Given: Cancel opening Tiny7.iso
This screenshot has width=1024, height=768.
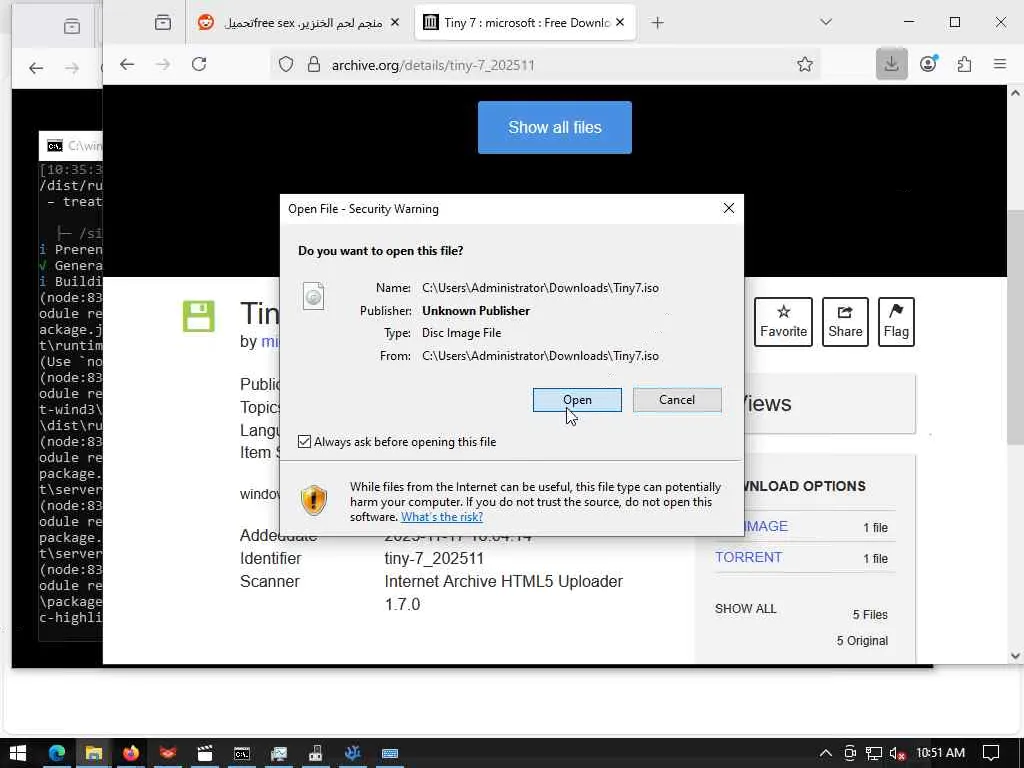Looking at the screenshot, I should (x=677, y=400).
